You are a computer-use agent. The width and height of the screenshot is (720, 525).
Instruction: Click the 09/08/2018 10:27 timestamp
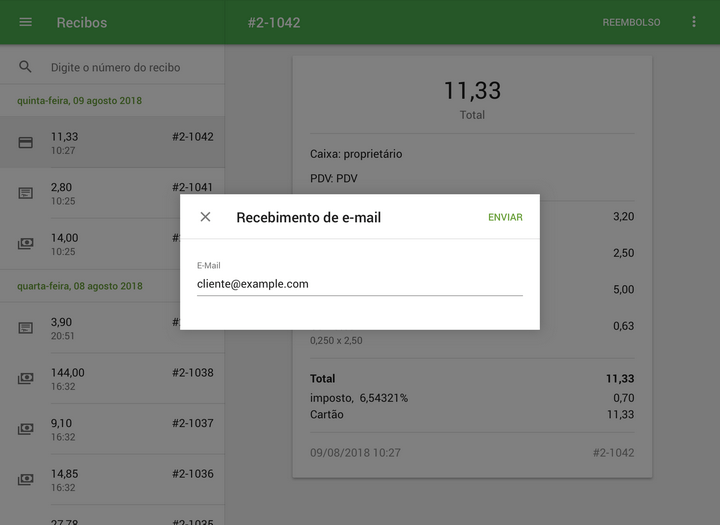(x=355, y=453)
